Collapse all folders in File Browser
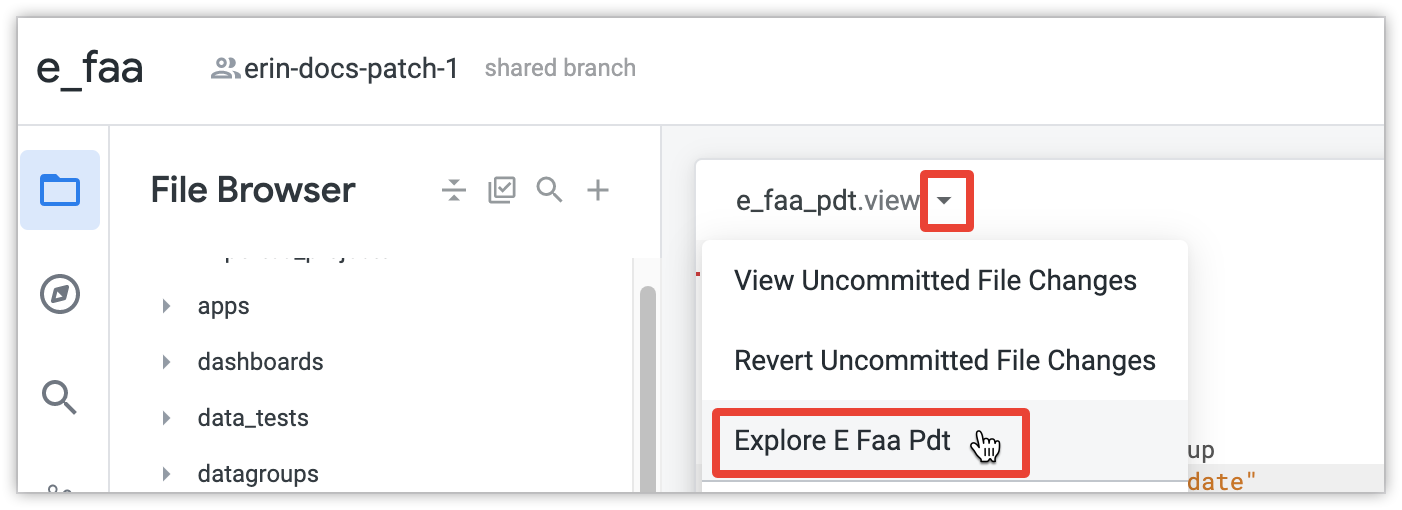The height and width of the screenshot is (510, 1402). point(454,190)
